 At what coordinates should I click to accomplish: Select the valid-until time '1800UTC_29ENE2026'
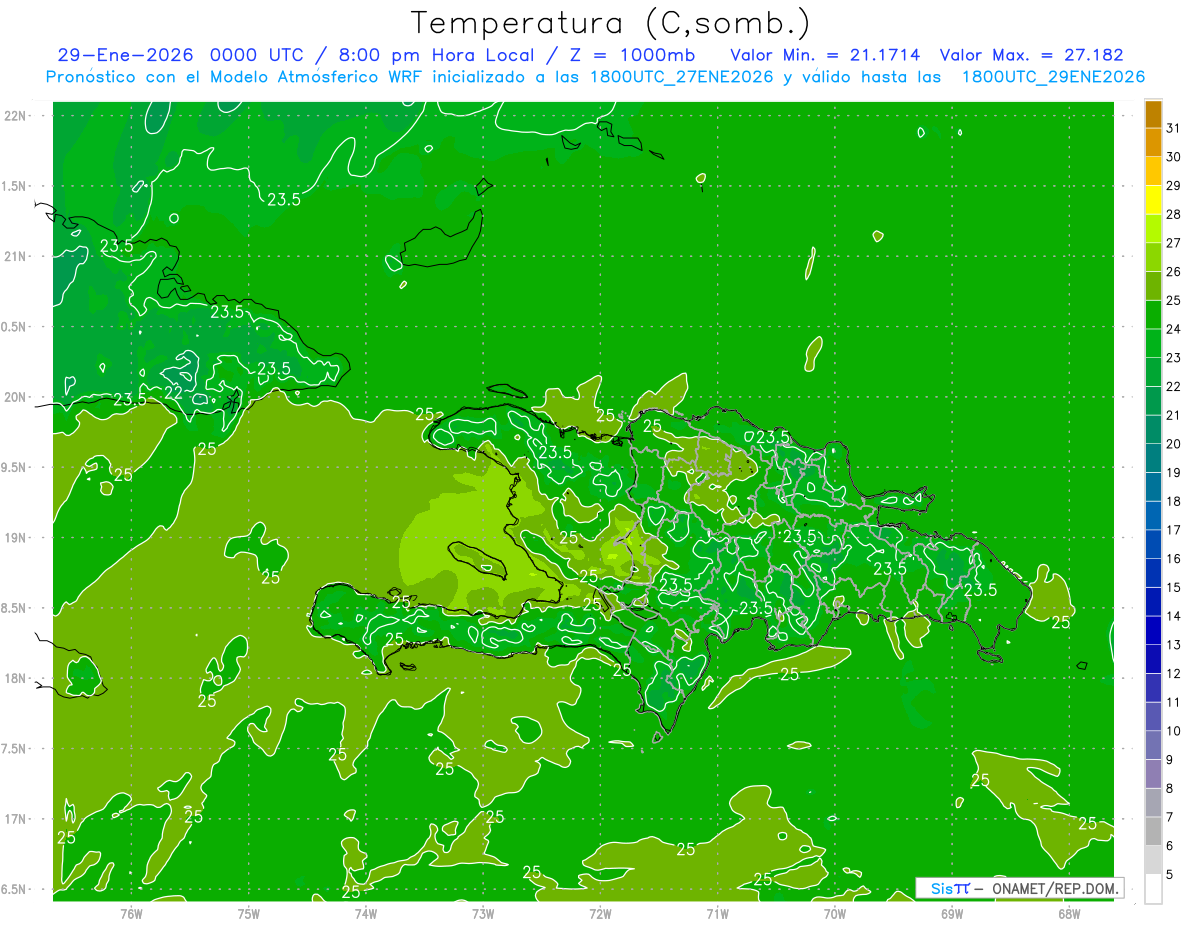[1053, 77]
